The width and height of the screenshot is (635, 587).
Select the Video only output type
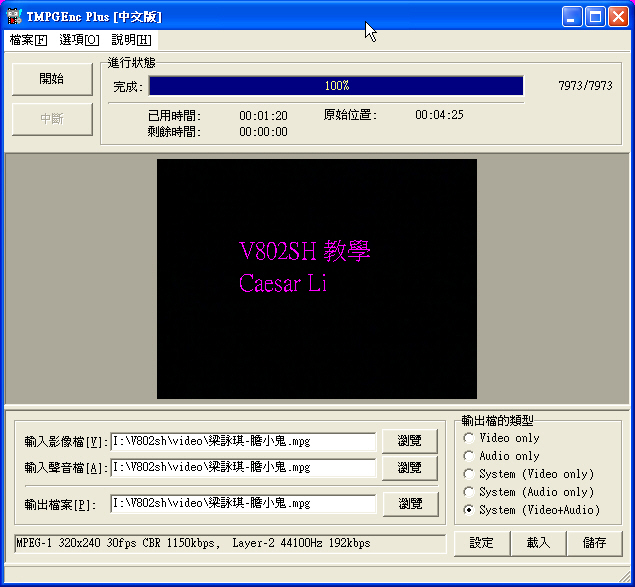click(x=469, y=438)
